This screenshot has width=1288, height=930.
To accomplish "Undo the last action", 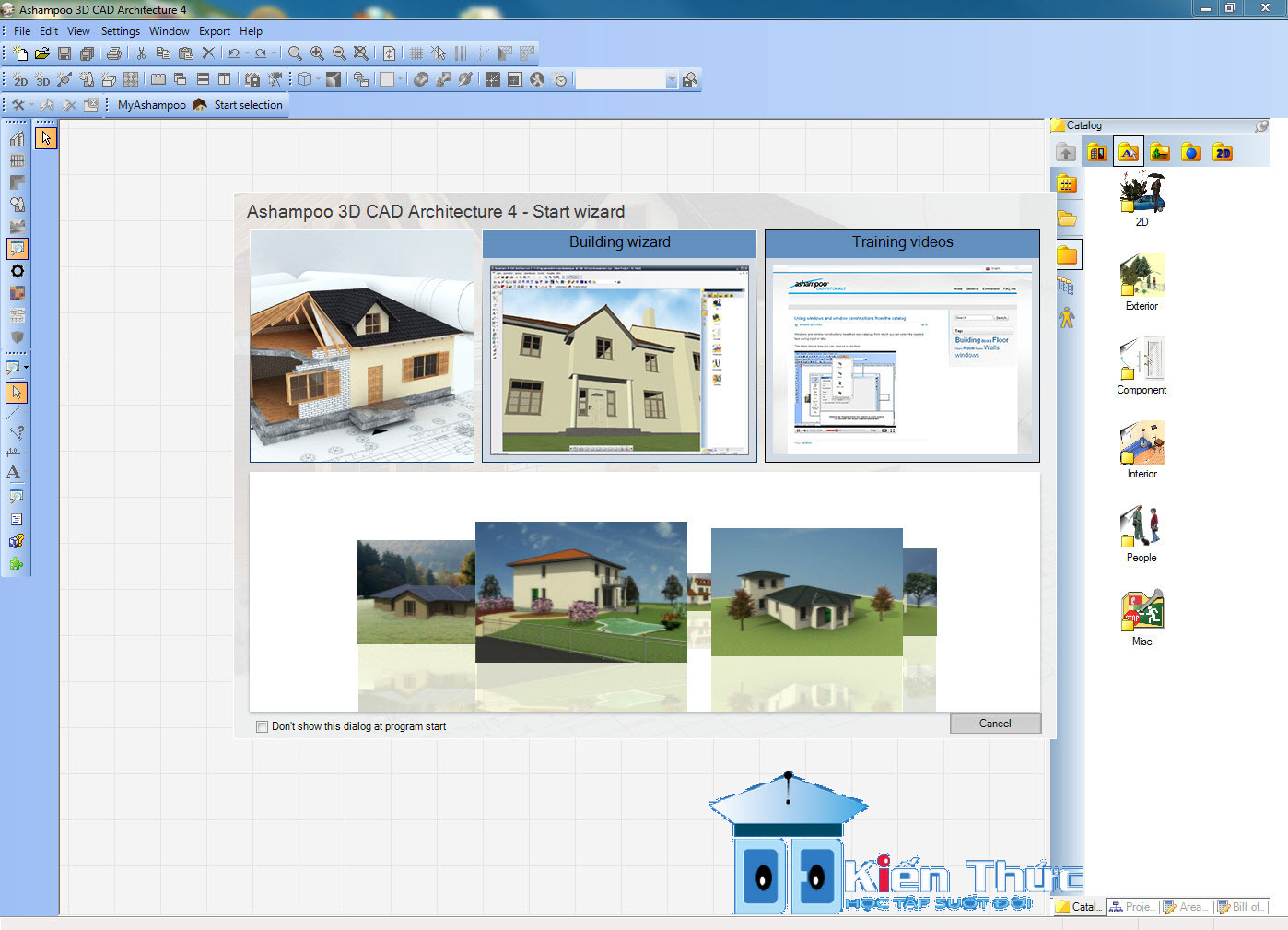I will tap(234, 53).
